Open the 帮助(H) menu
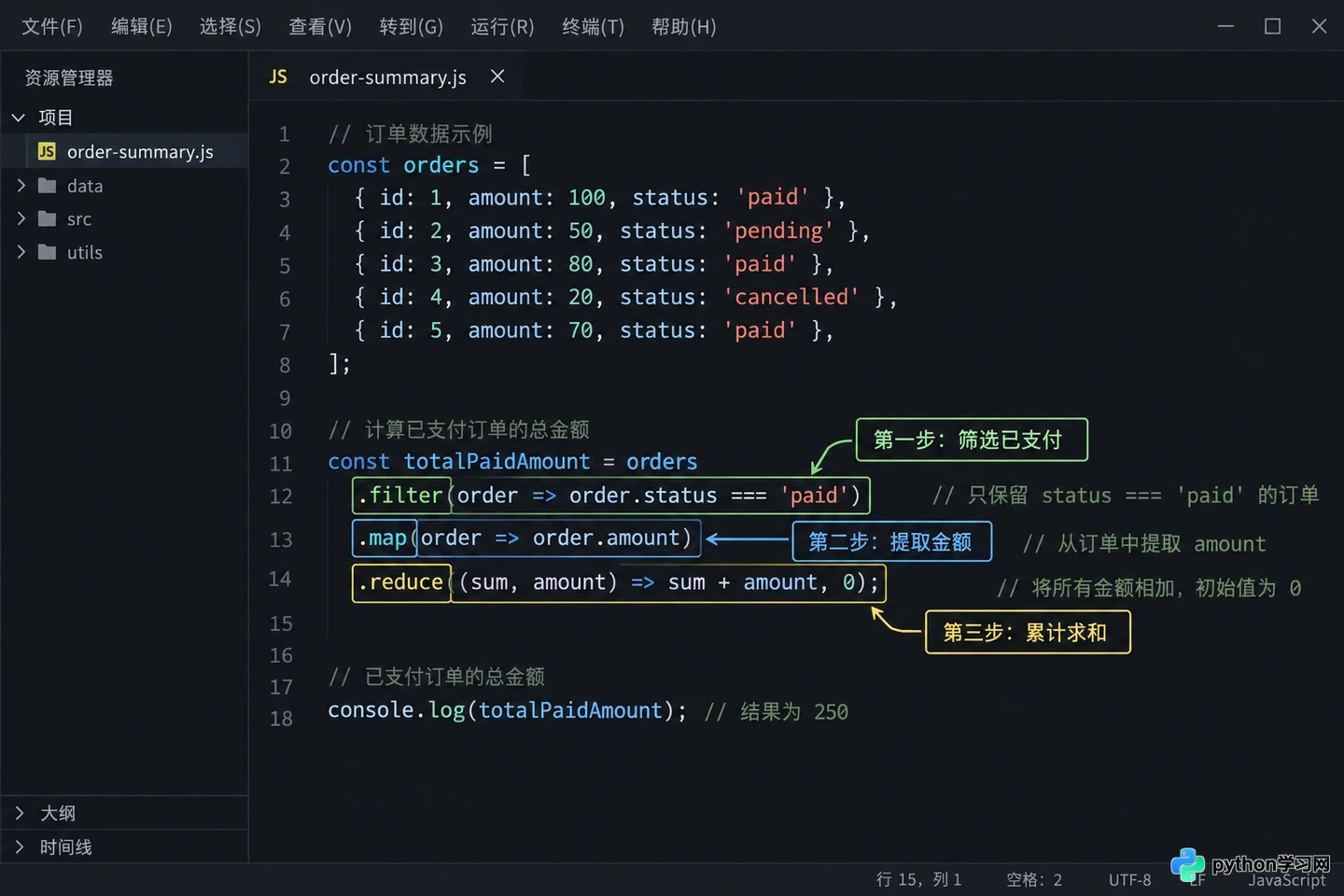This screenshot has width=1344, height=896. pyautogui.click(x=683, y=26)
